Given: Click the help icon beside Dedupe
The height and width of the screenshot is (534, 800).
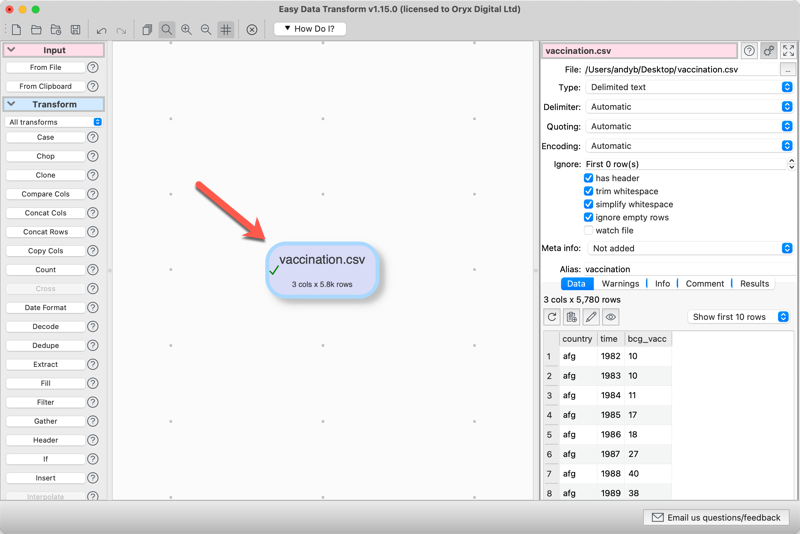Looking at the screenshot, I should click(92, 345).
